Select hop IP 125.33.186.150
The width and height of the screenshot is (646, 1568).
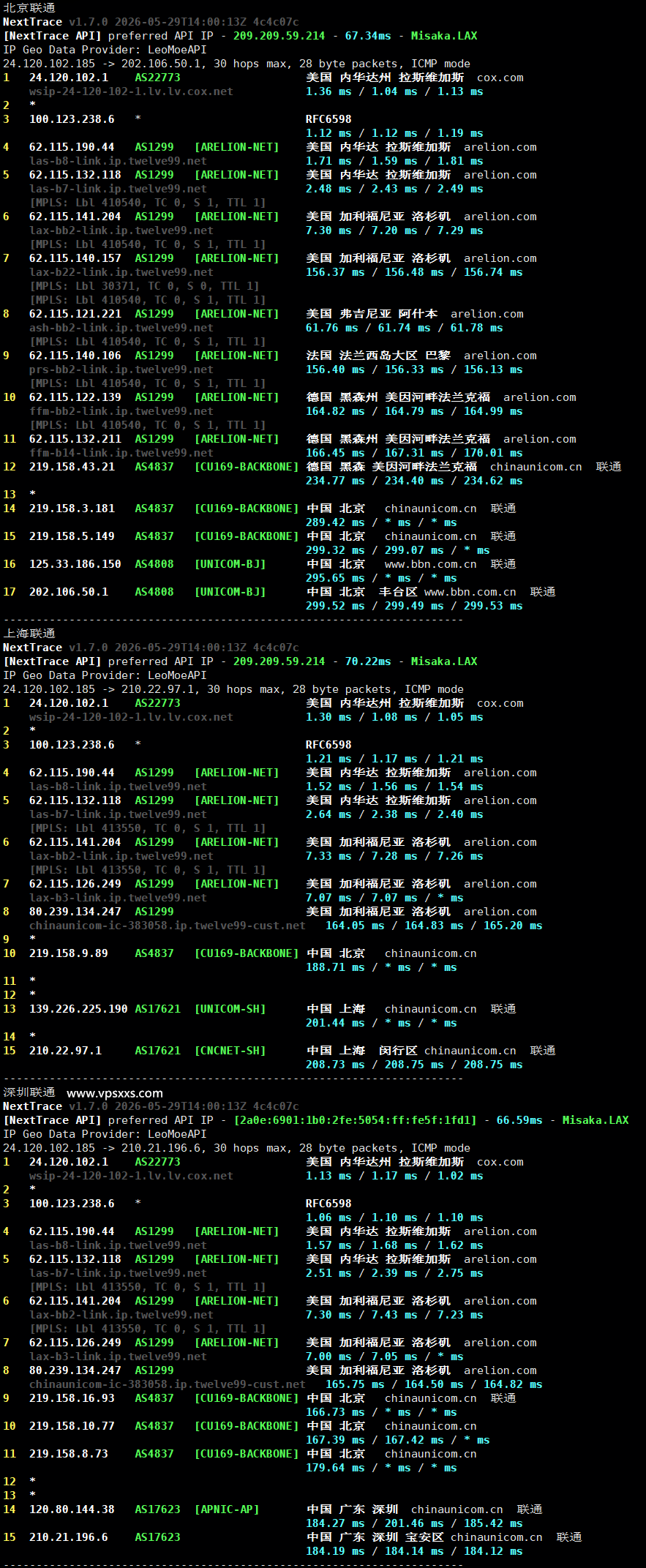coord(75,564)
